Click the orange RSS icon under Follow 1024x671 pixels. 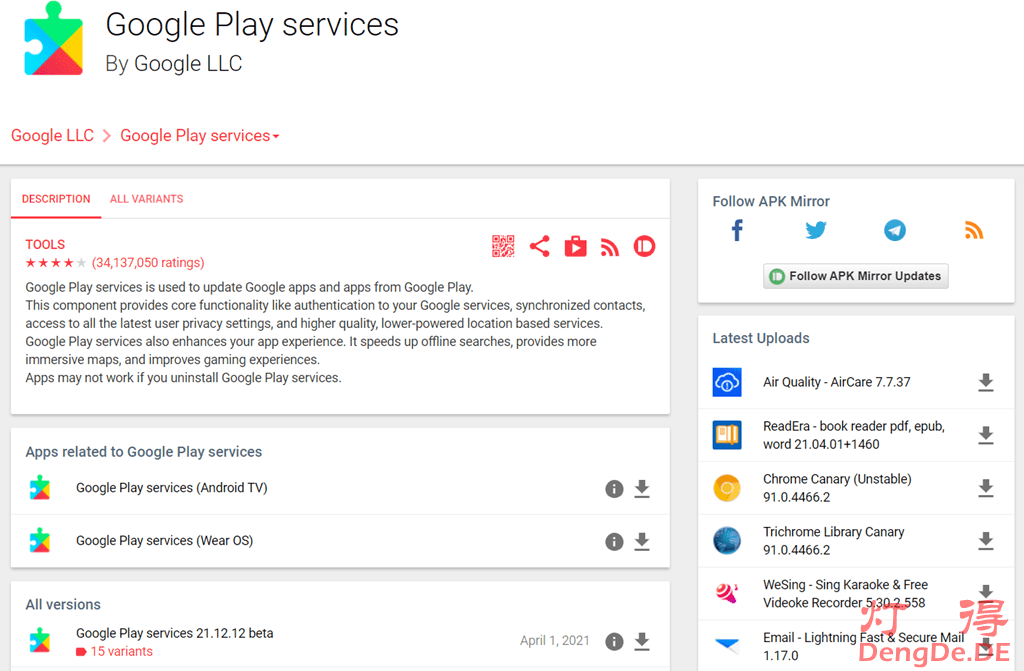point(974,231)
